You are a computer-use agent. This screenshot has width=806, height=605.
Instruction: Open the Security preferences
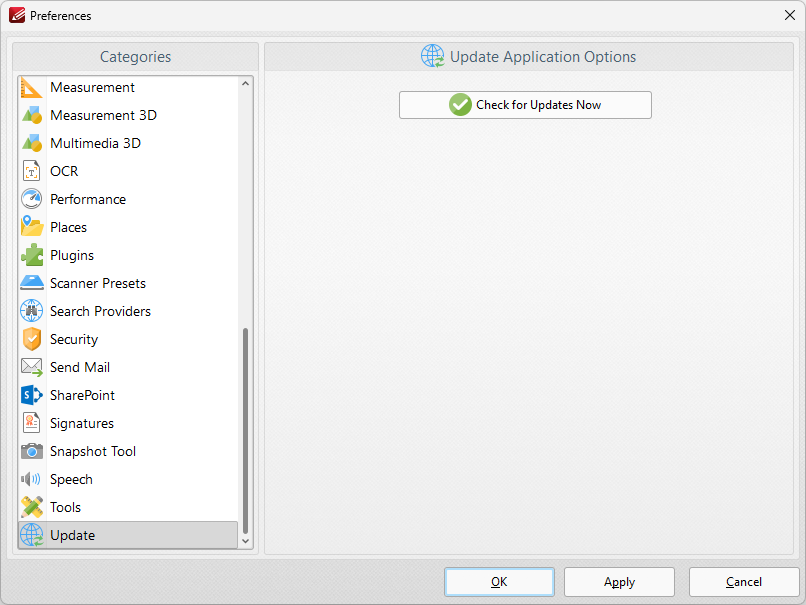(128, 339)
